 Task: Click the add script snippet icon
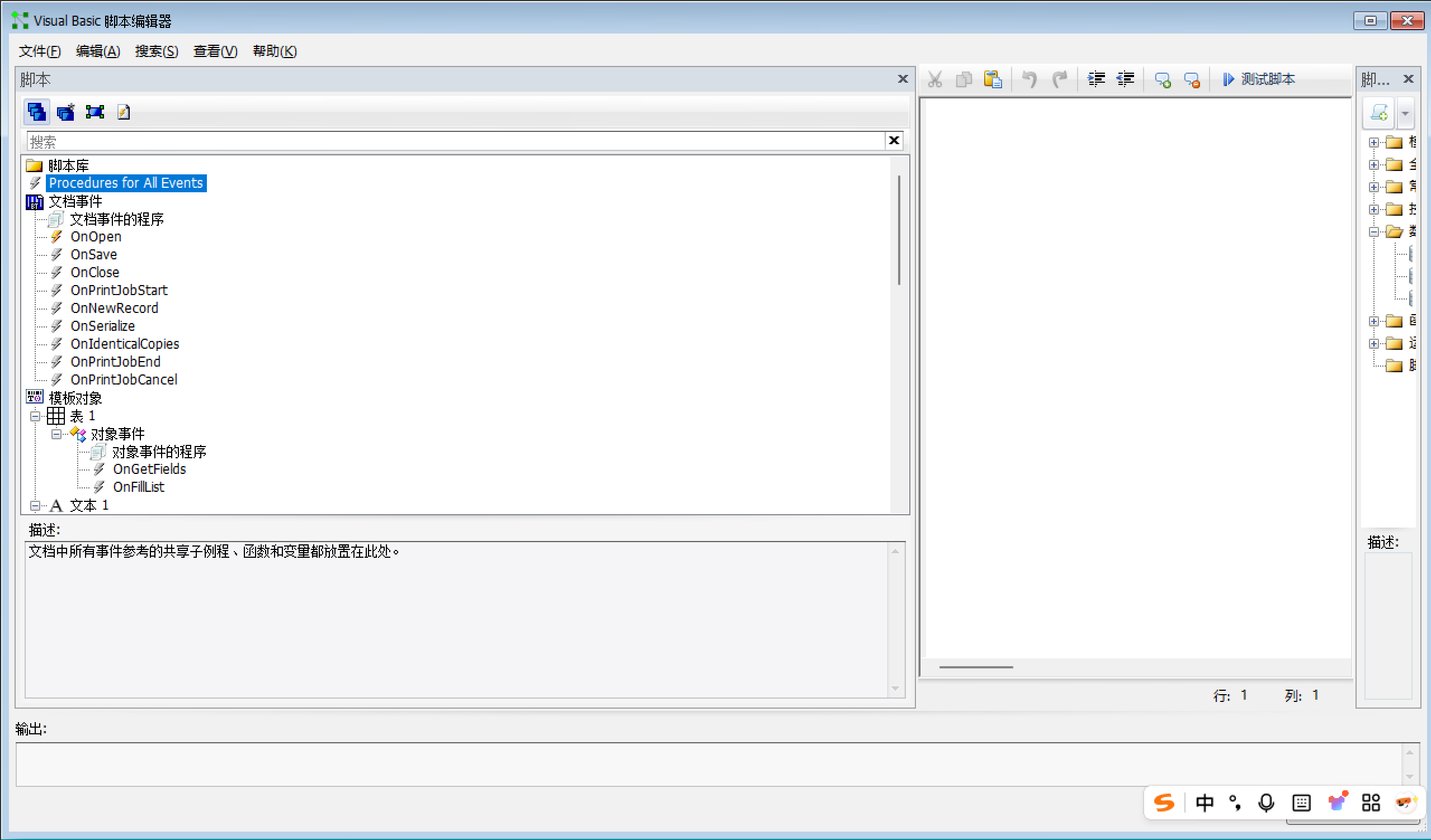[x=1379, y=112]
